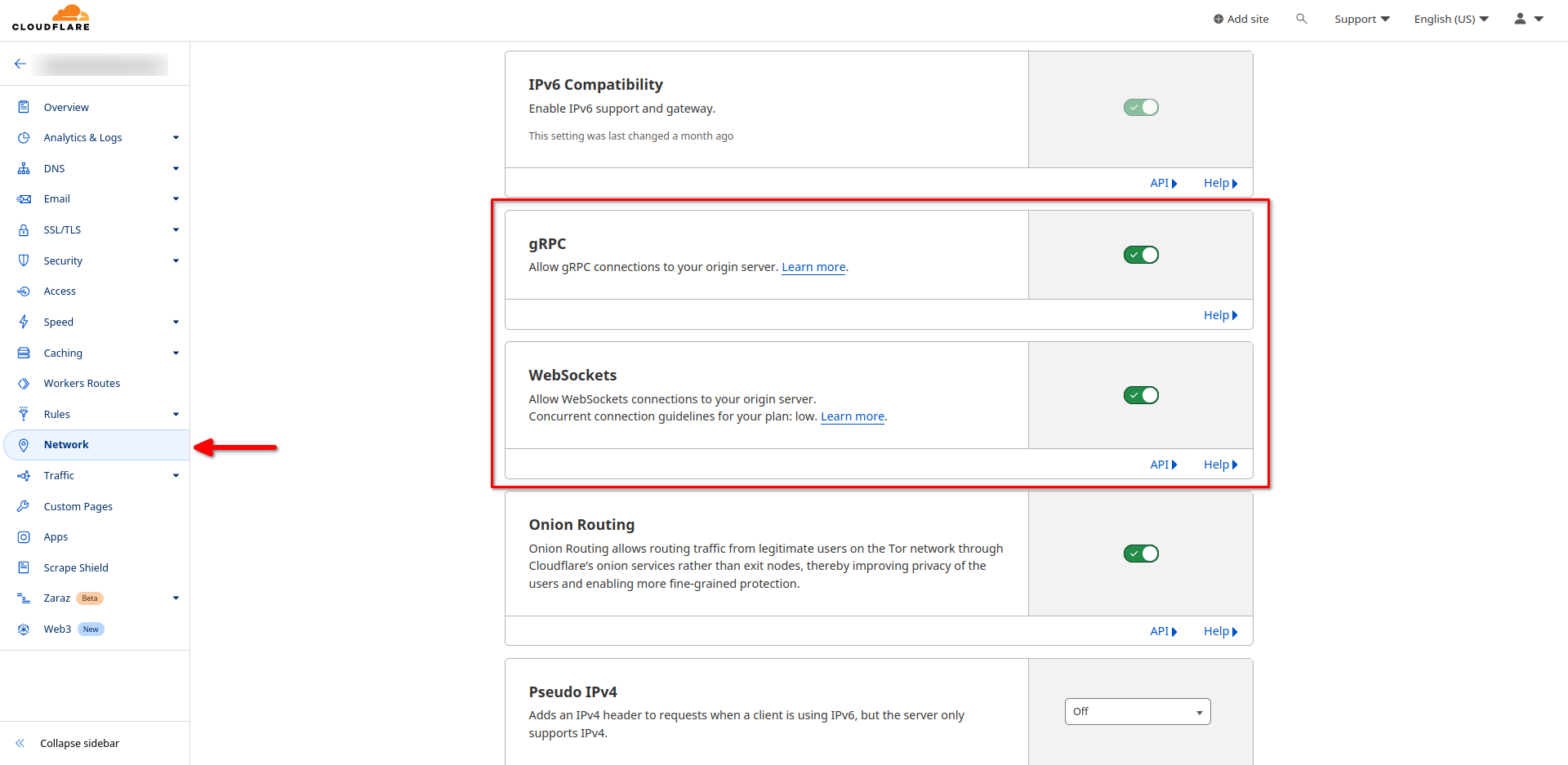
Task: Expand the DNS submenu arrow
Action: (176, 168)
